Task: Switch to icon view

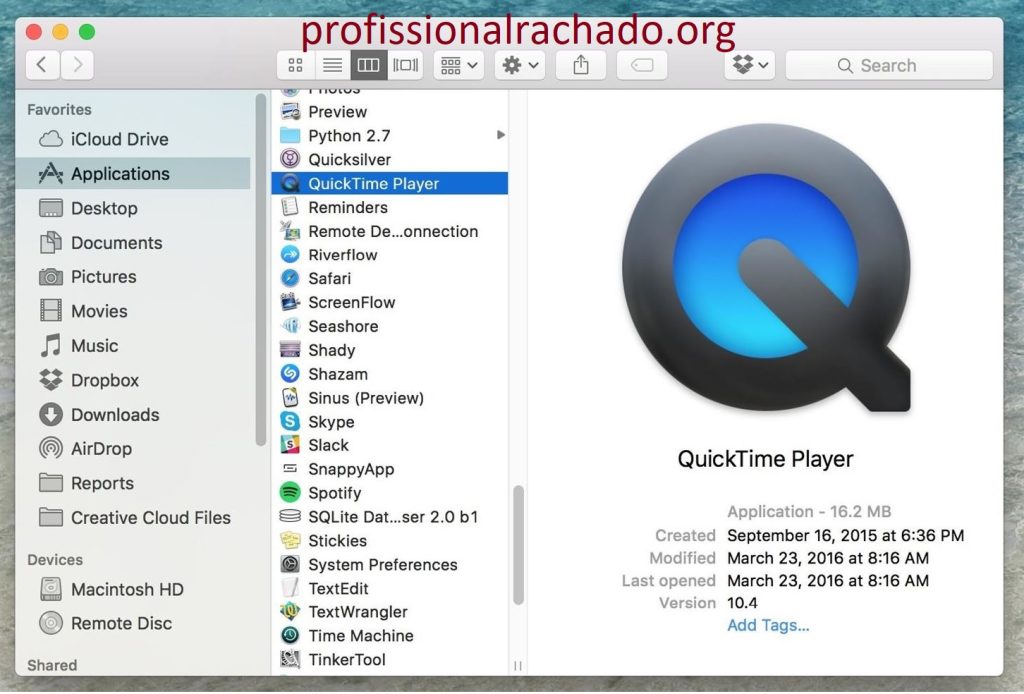Action: [295, 65]
